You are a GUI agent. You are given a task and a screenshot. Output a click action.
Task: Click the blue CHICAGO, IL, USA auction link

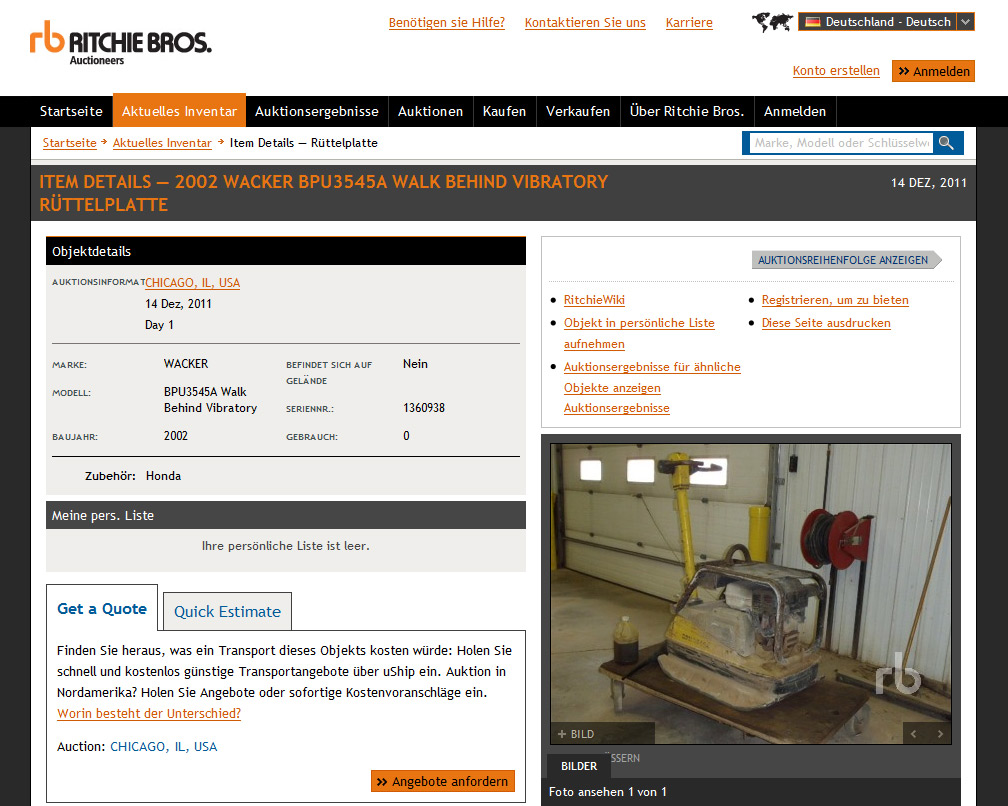click(164, 746)
